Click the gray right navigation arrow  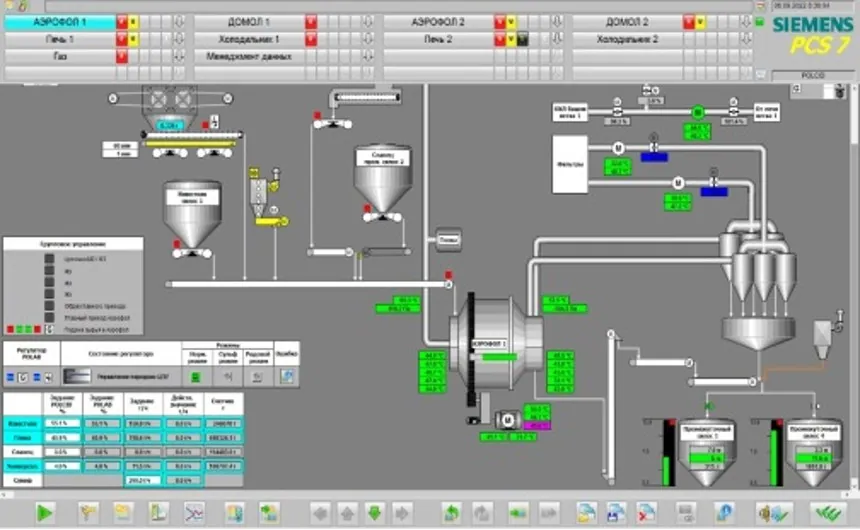(x=401, y=514)
